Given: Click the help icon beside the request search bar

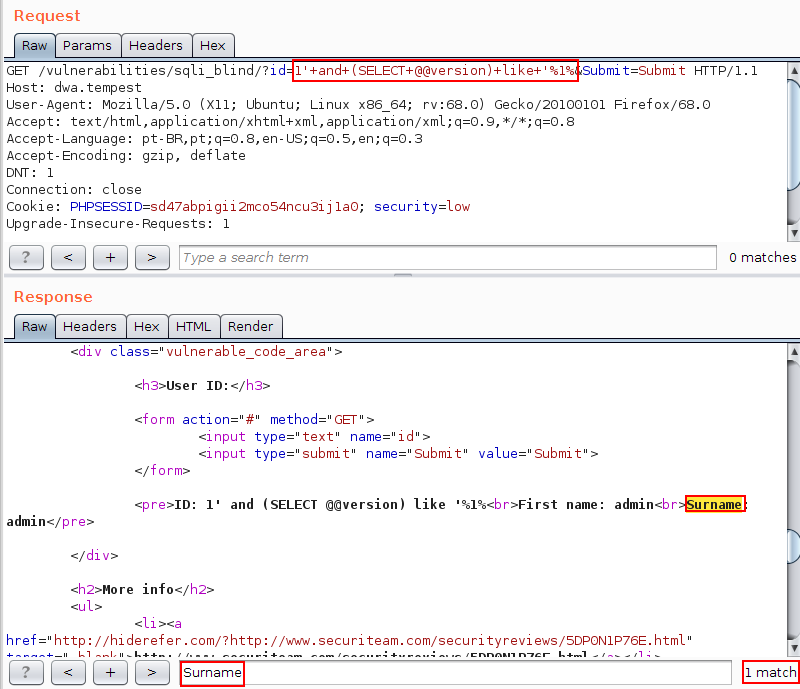Looking at the screenshot, I should [x=26, y=257].
